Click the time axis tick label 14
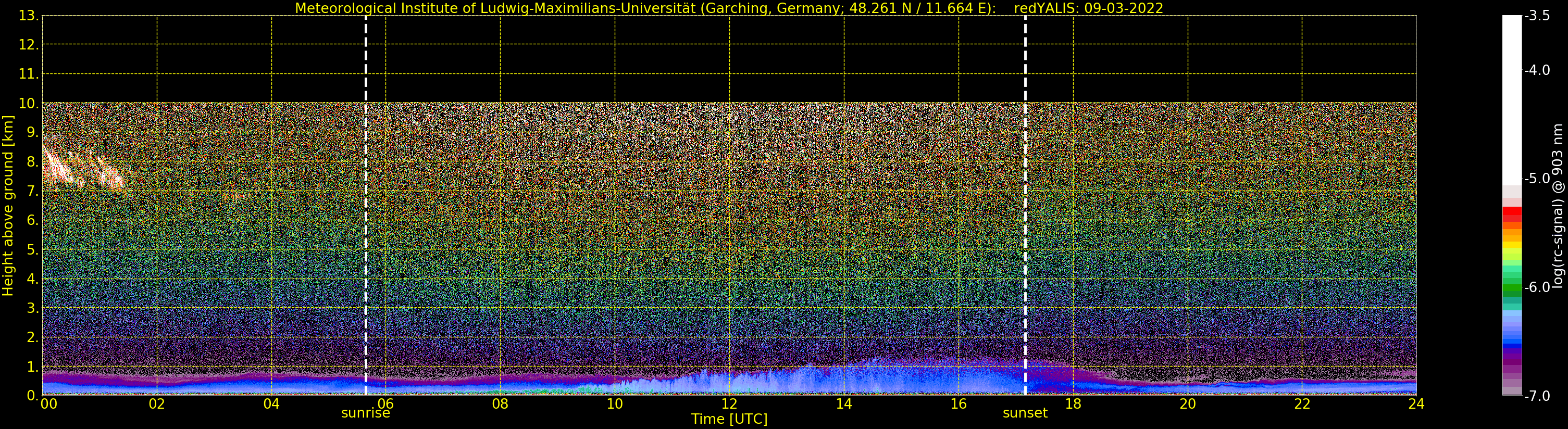The image size is (1568, 429). point(844,403)
